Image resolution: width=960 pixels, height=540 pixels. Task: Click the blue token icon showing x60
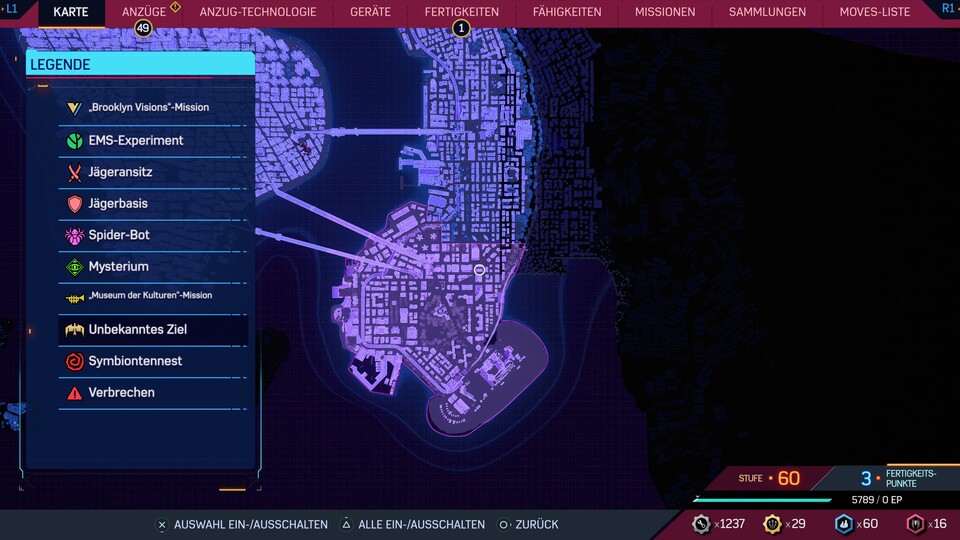coord(844,524)
